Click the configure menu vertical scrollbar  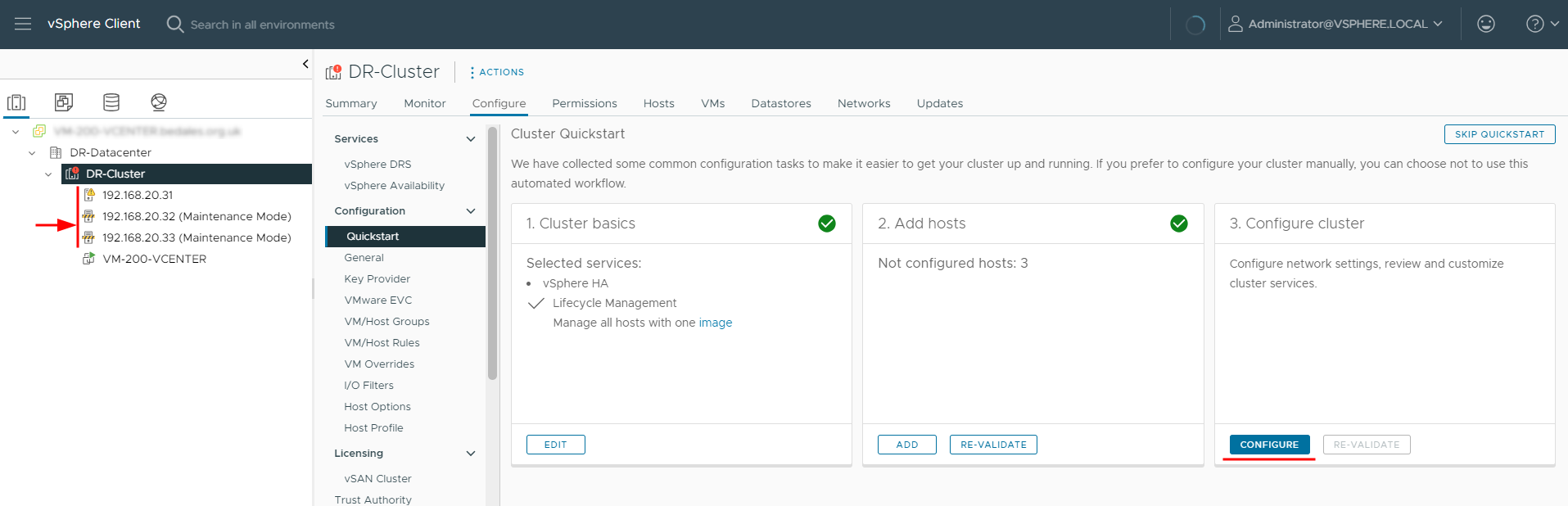[492, 254]
